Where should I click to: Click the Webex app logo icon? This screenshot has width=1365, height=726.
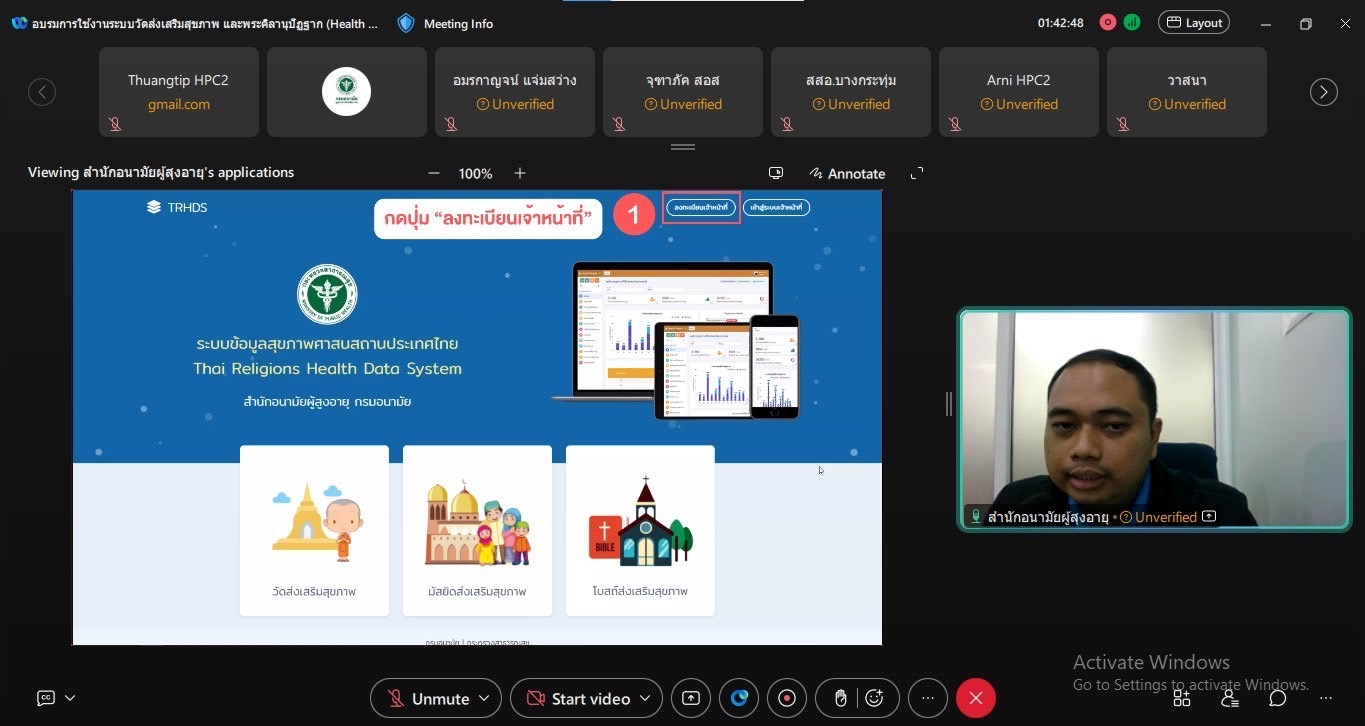pos(19,23)
